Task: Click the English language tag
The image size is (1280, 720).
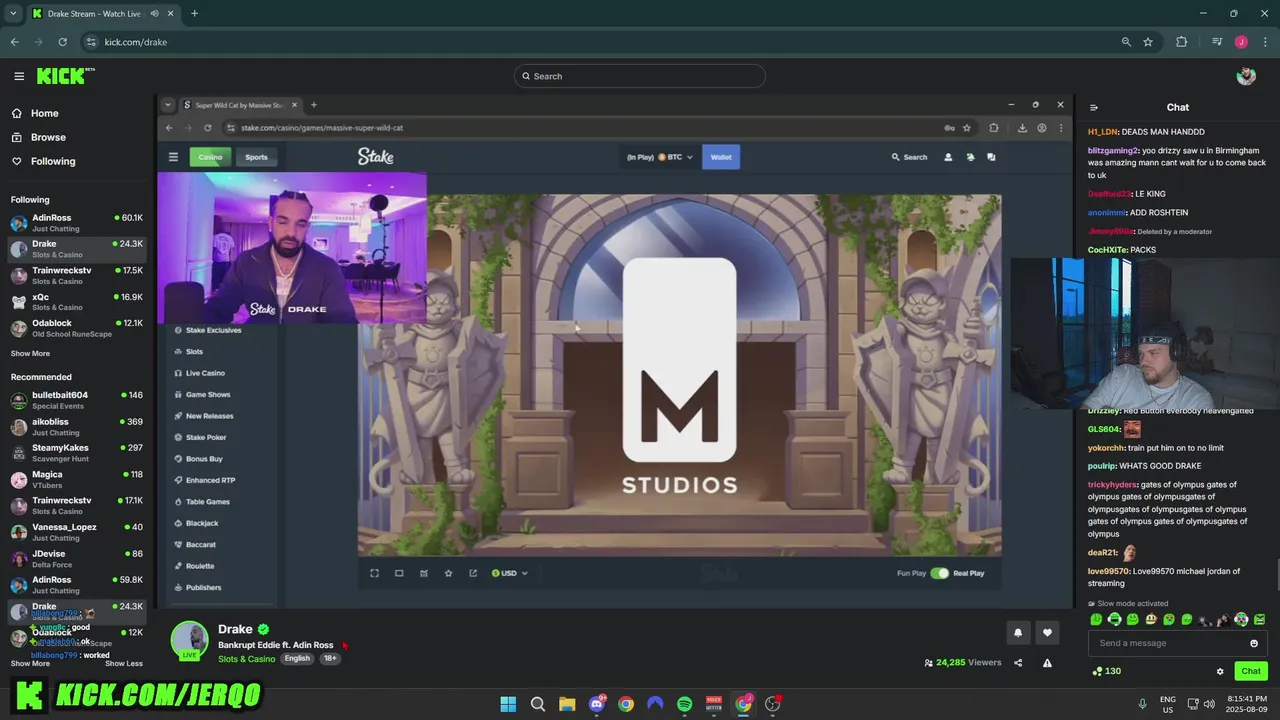Action: point(297,659)
